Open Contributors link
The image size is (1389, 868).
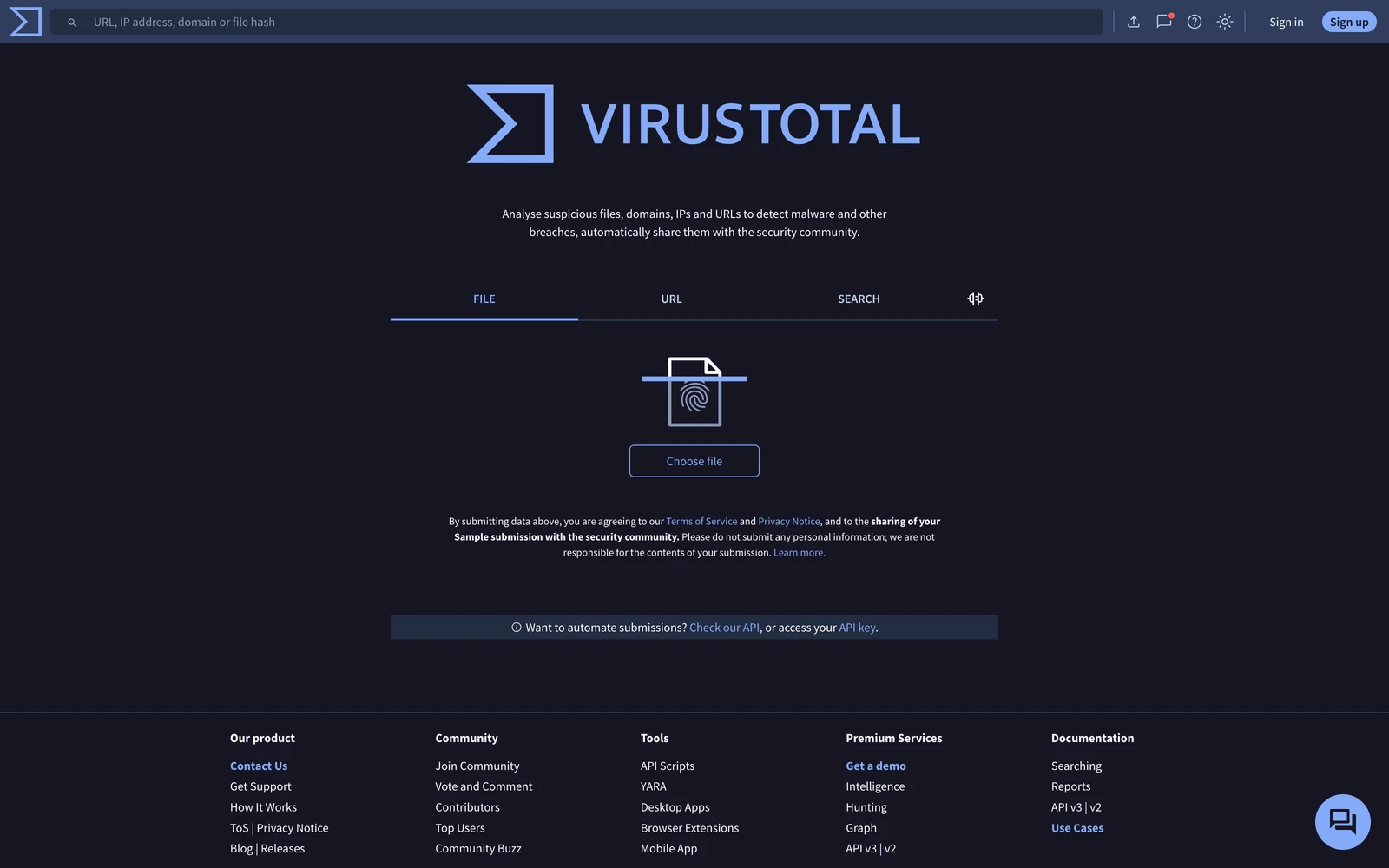pyautogui.click(x=467, y=807)
